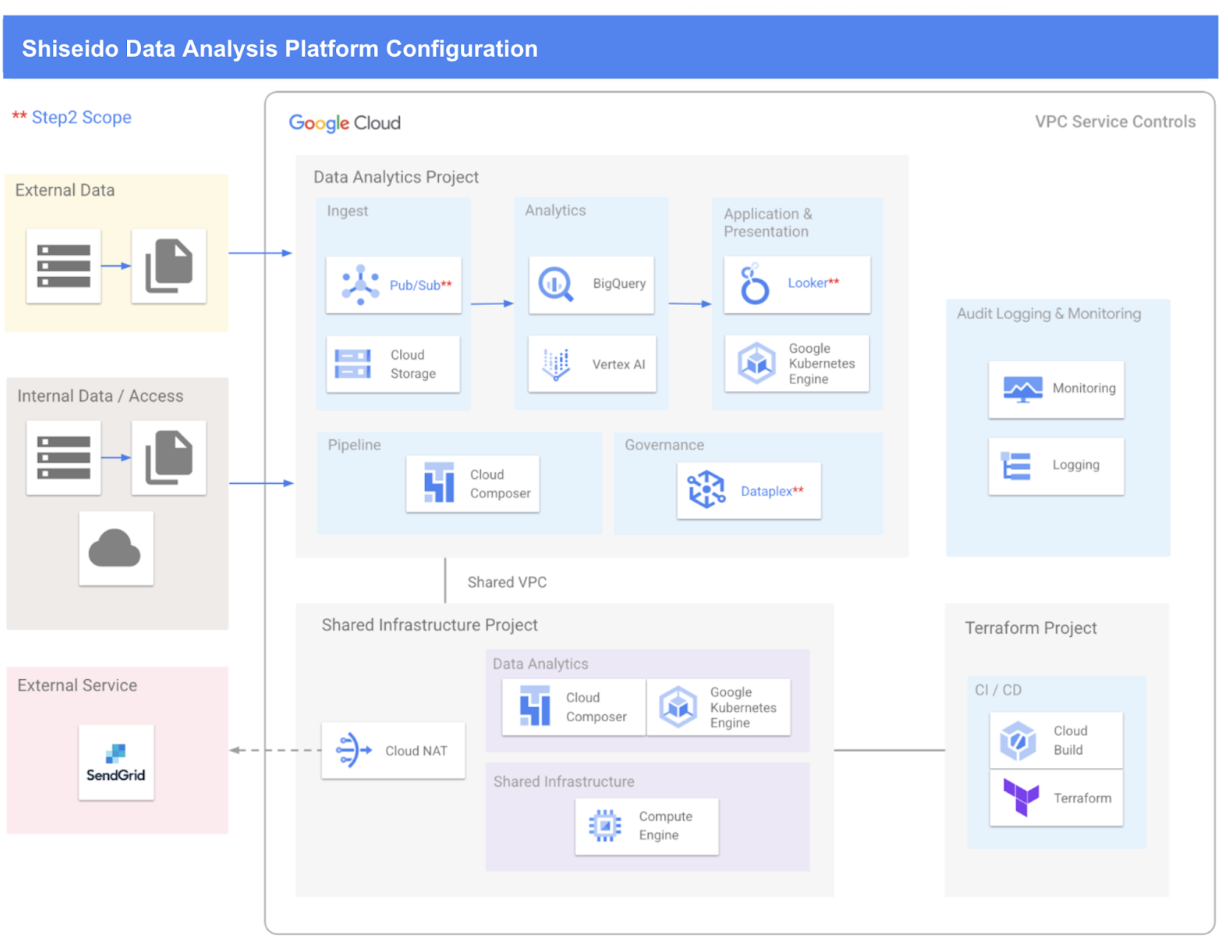The image size is (1228, 950).
Task: Click the Application & Presentation label
Action: [768, 222]
